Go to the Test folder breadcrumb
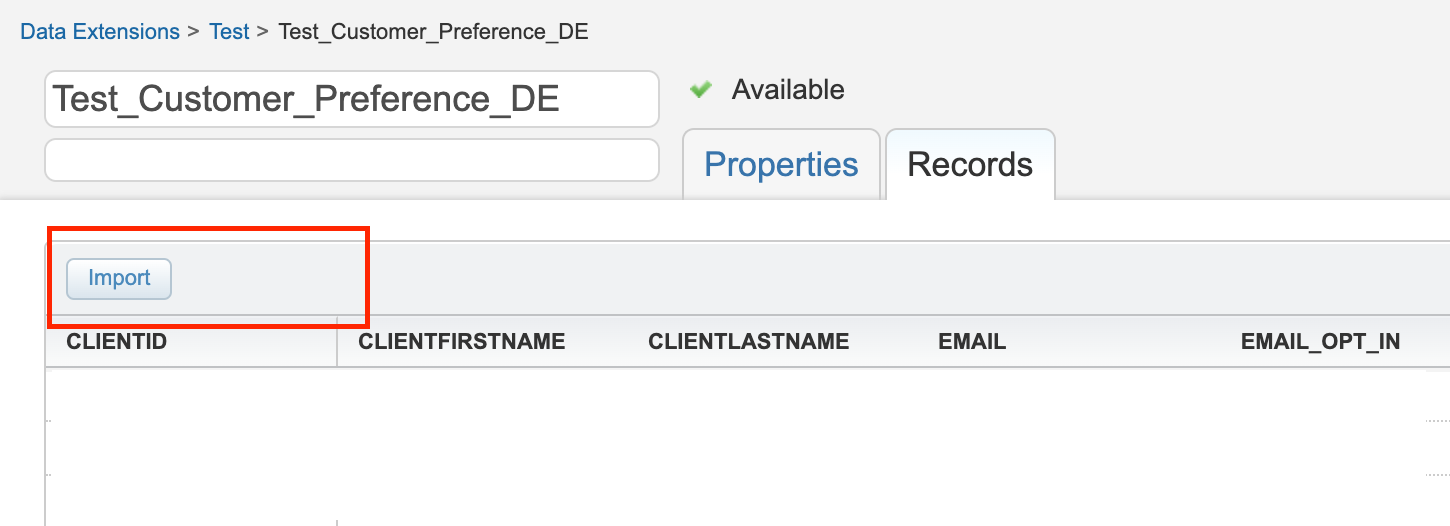The image size is (1450, 526). 229,32
